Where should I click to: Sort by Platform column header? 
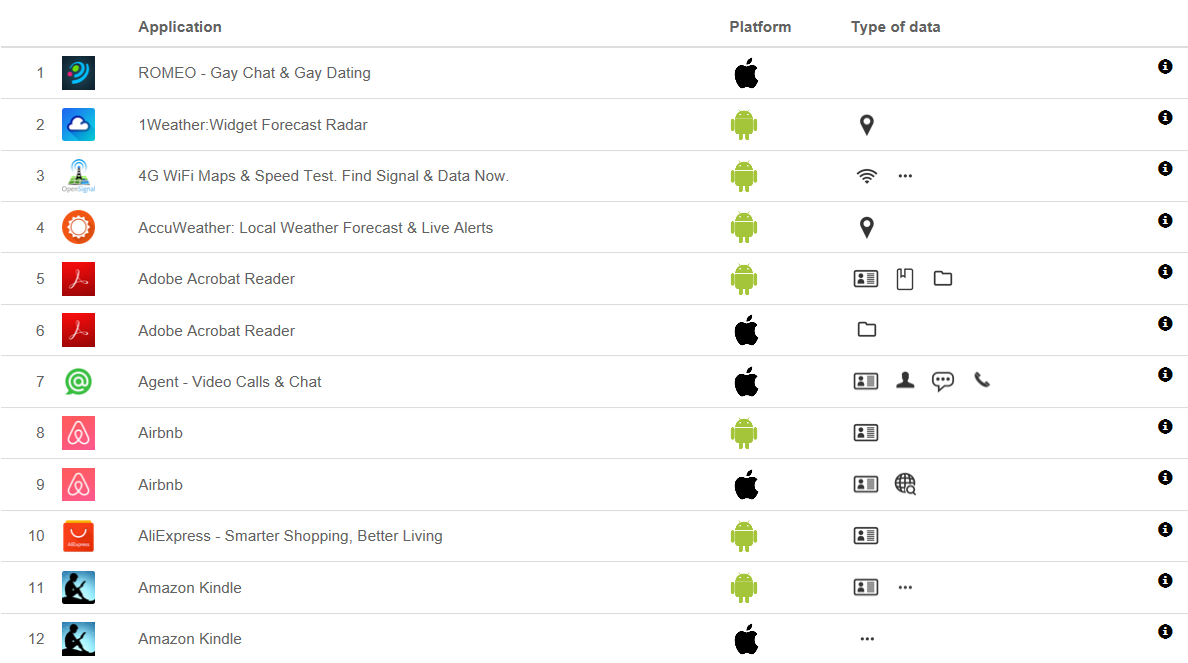[760, 27]
